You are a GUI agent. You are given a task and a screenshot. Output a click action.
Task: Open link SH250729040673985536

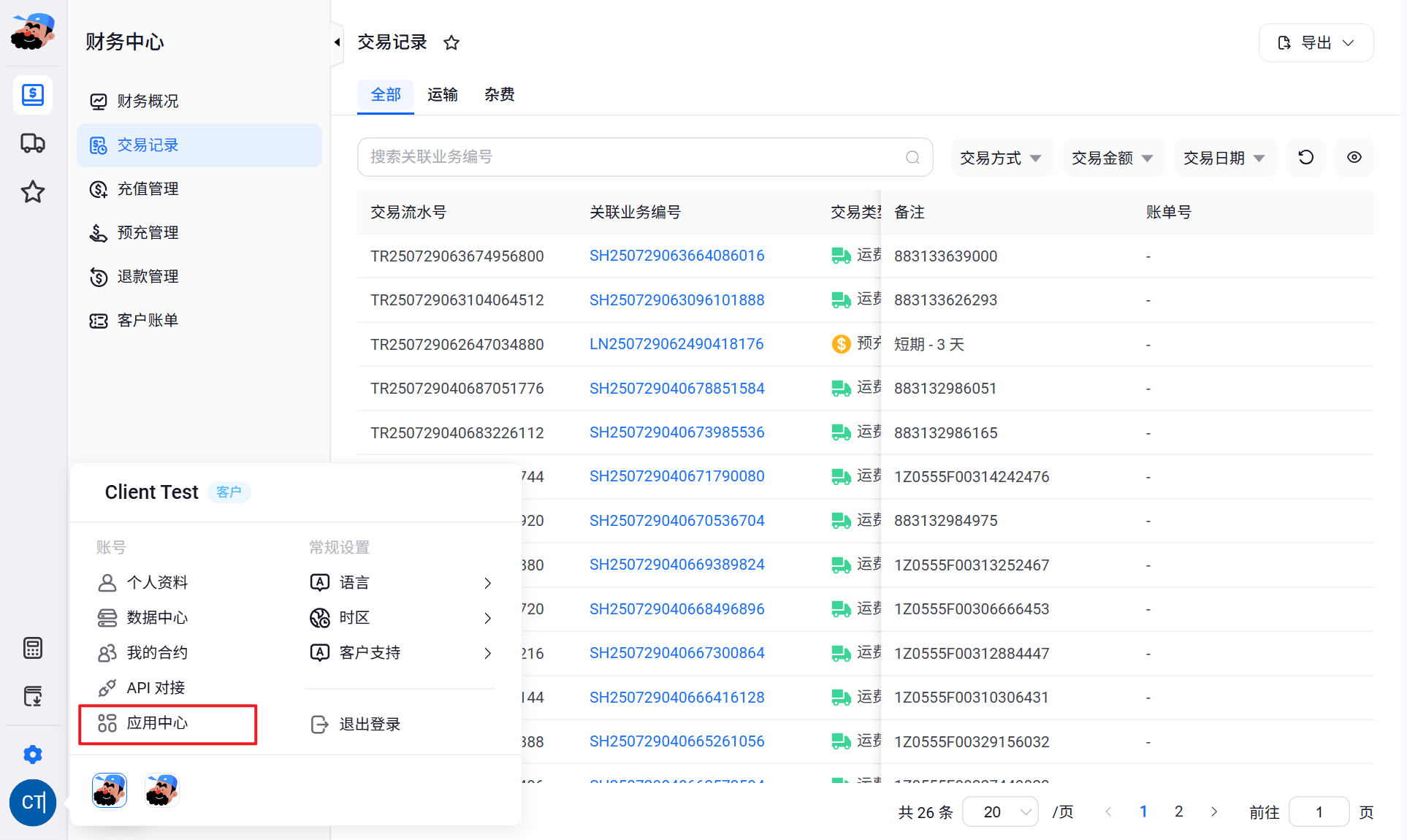click(x=676, y=432)
